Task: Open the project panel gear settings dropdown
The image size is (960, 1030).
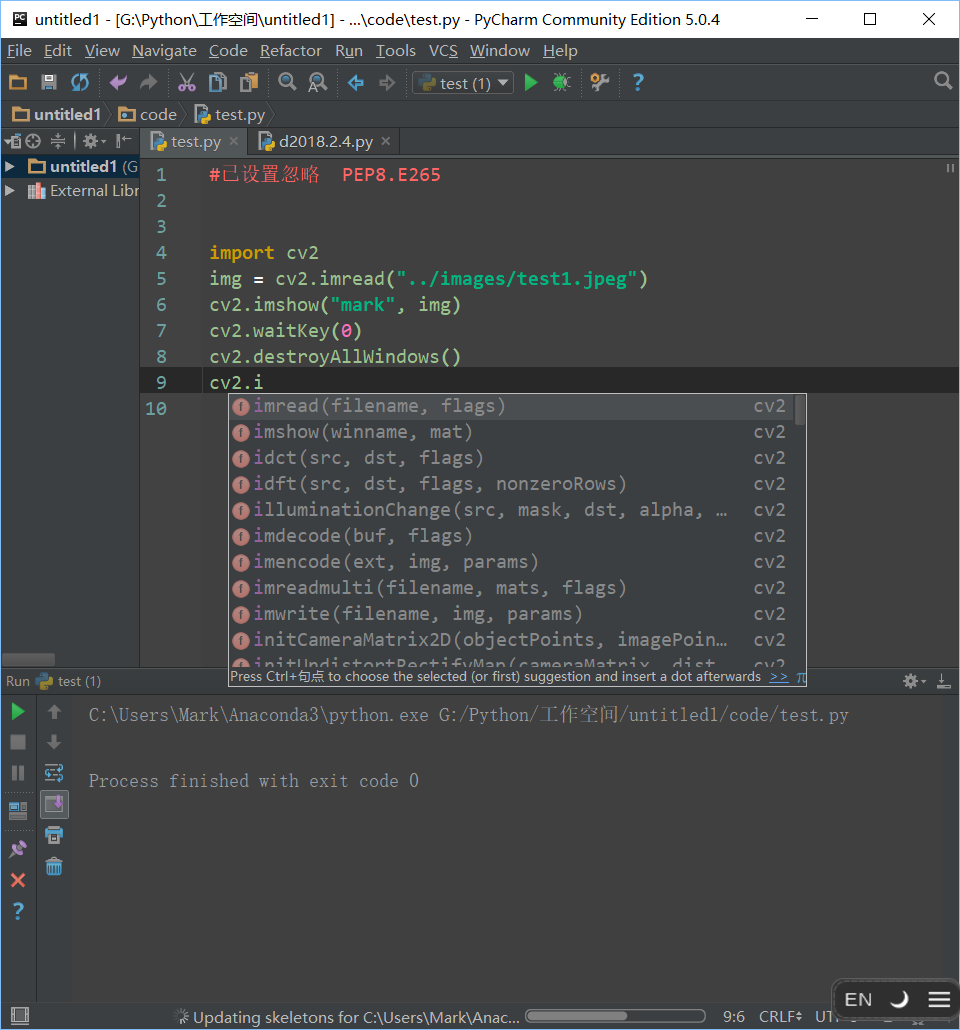Action: coord(94,141)
